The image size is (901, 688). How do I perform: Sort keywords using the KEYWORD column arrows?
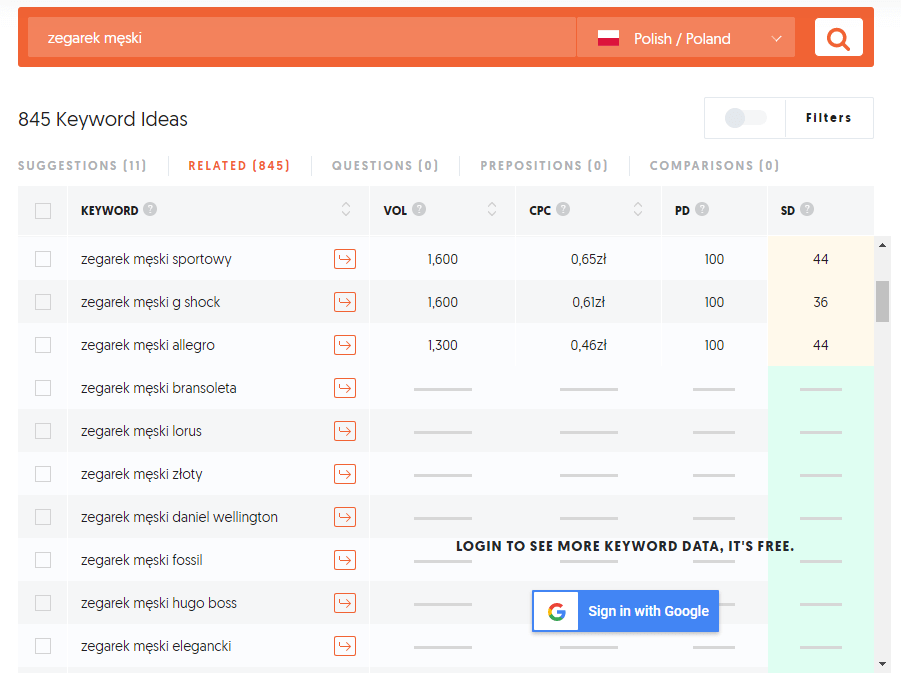click(x=346, y=210)
